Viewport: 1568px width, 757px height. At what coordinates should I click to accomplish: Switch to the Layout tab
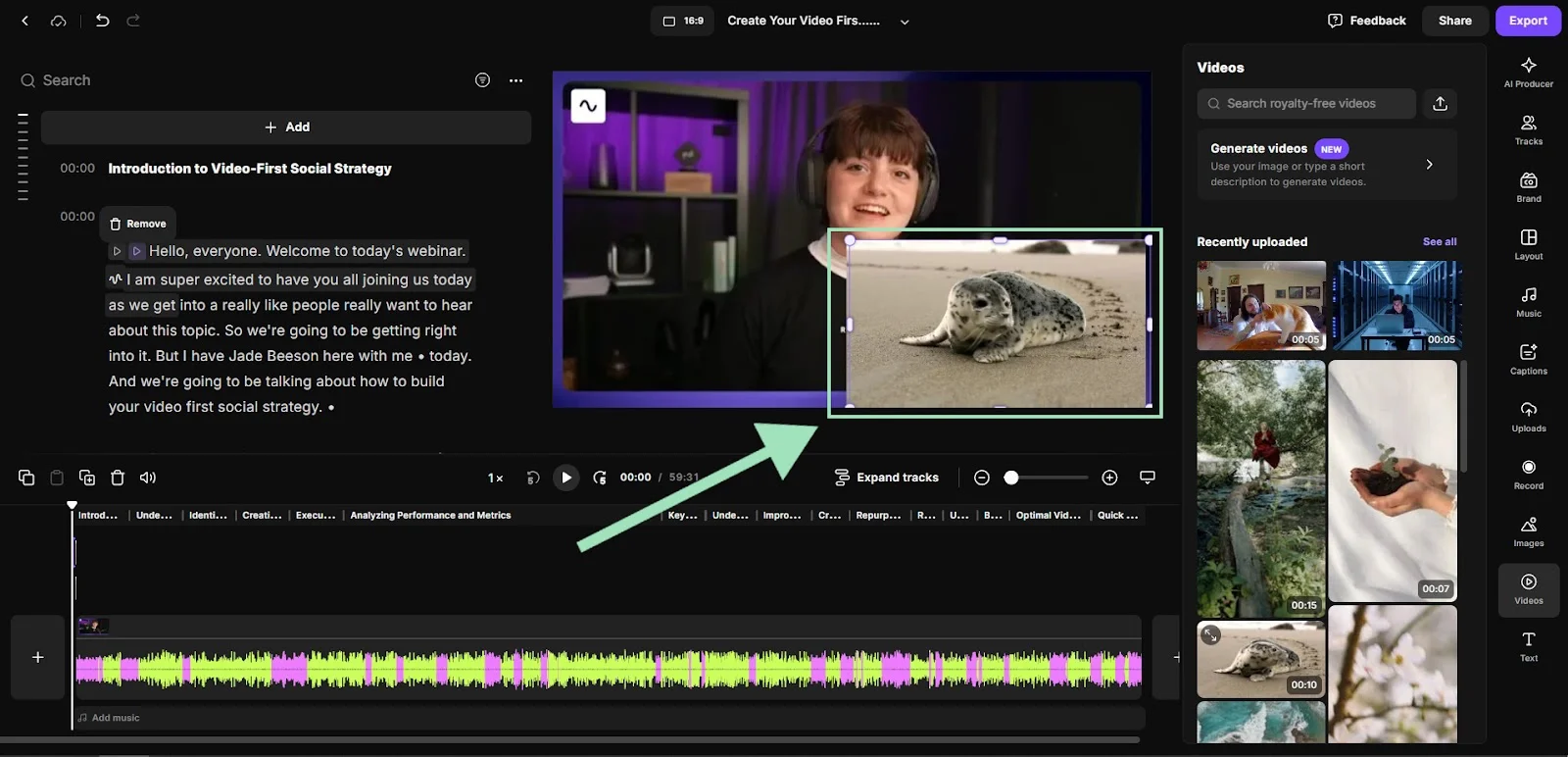tap(1528, 244)
